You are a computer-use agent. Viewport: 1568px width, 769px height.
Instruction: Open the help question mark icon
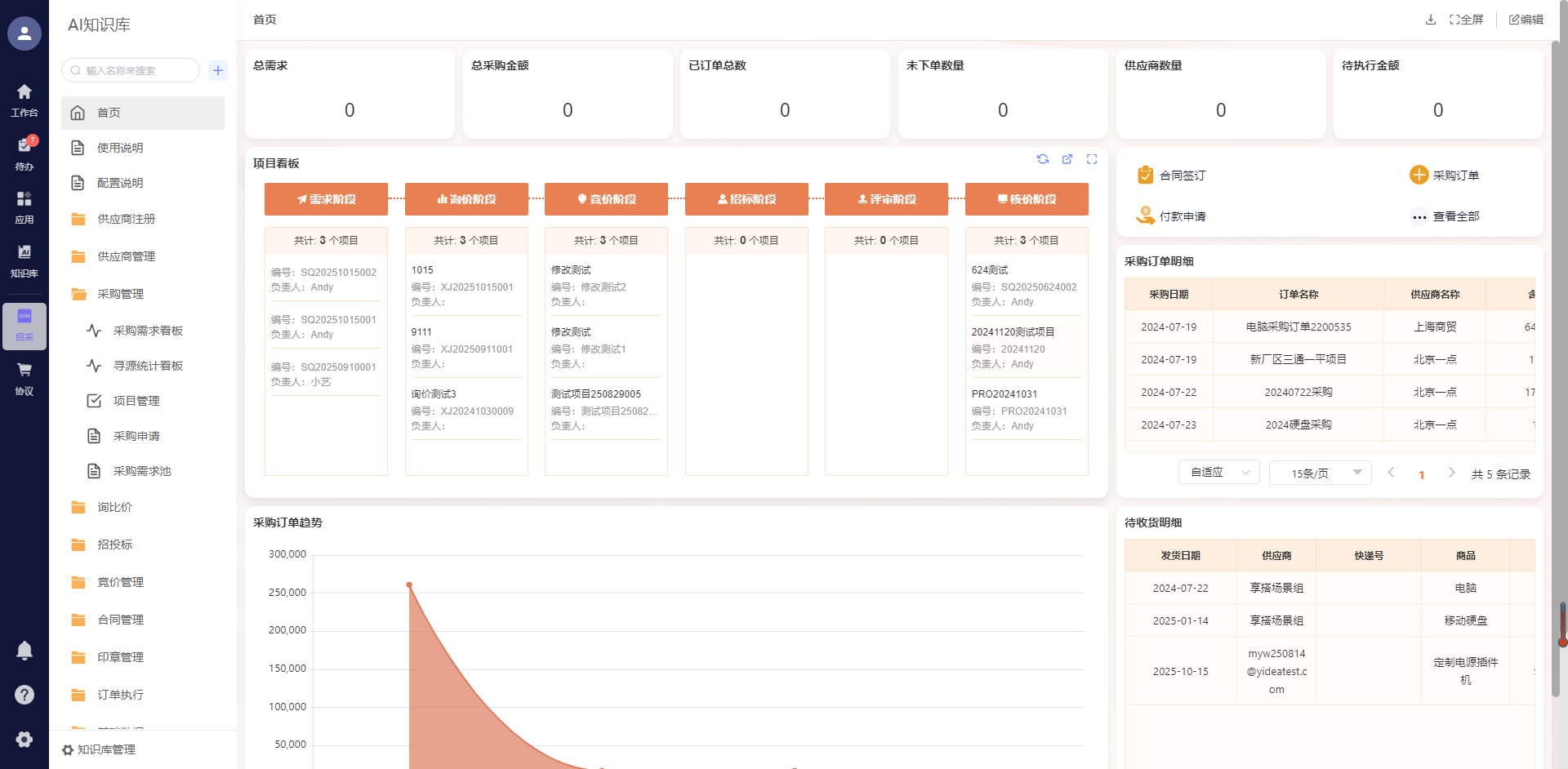click(24, 695)
